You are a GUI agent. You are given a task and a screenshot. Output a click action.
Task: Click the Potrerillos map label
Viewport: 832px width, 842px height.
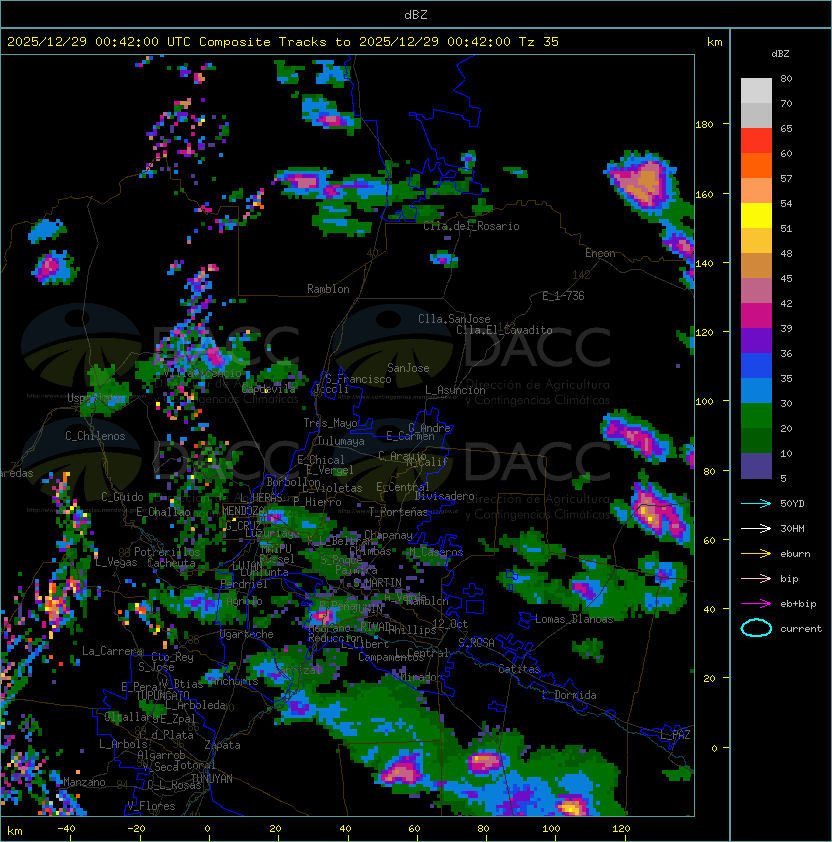coord(167,552)
